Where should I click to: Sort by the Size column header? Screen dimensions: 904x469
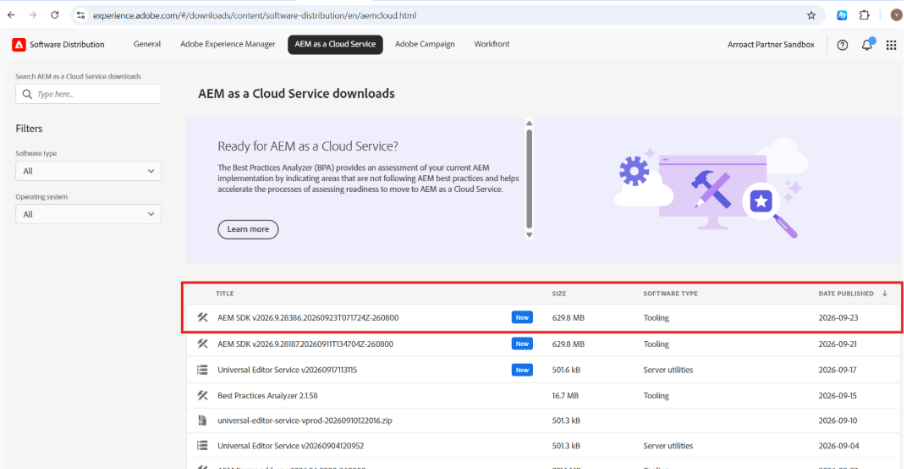point(559,294)
